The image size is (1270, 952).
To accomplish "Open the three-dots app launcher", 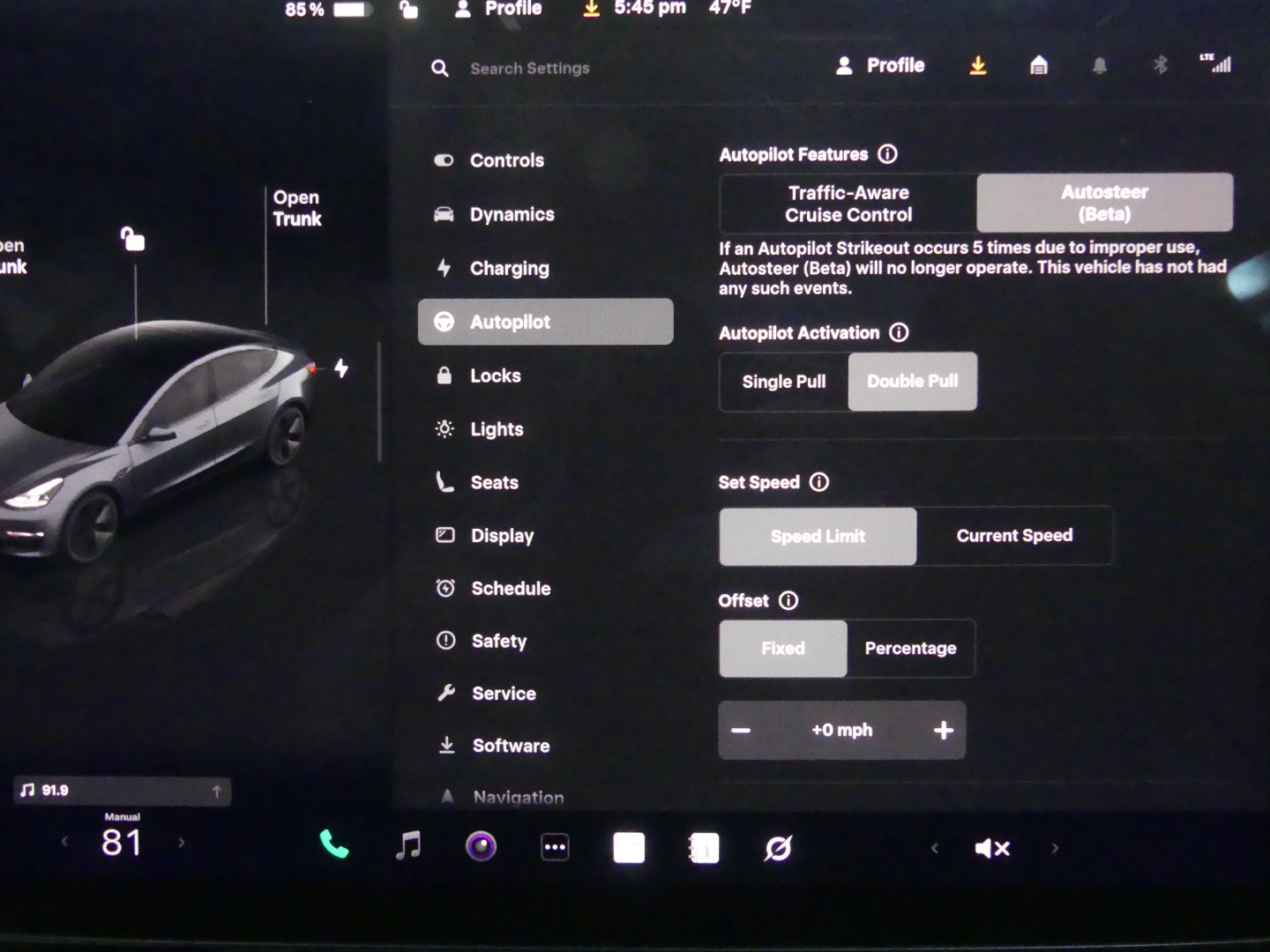I will click(x=555, y=848).
